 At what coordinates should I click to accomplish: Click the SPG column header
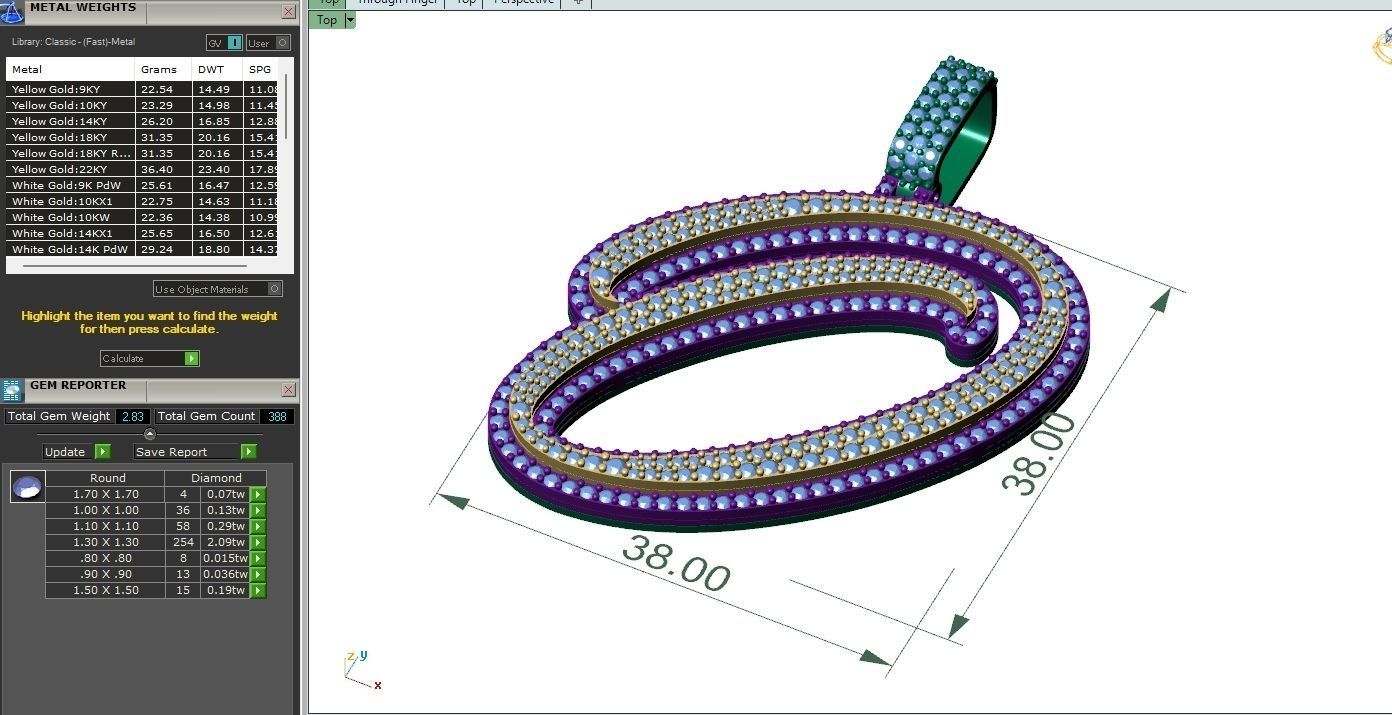(262, 69)
